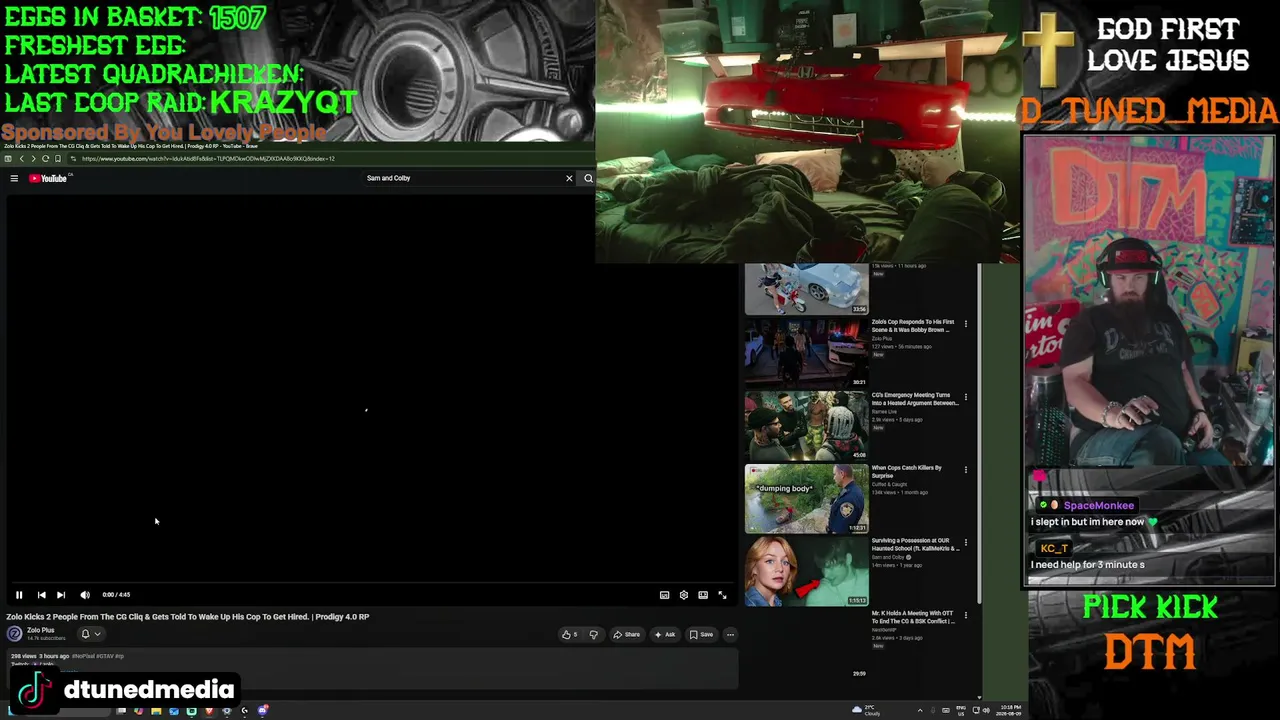The width and height of the screenshot is (1280, 720).
Task: Open the taskbar volume icon
Action: pos(986,710)
